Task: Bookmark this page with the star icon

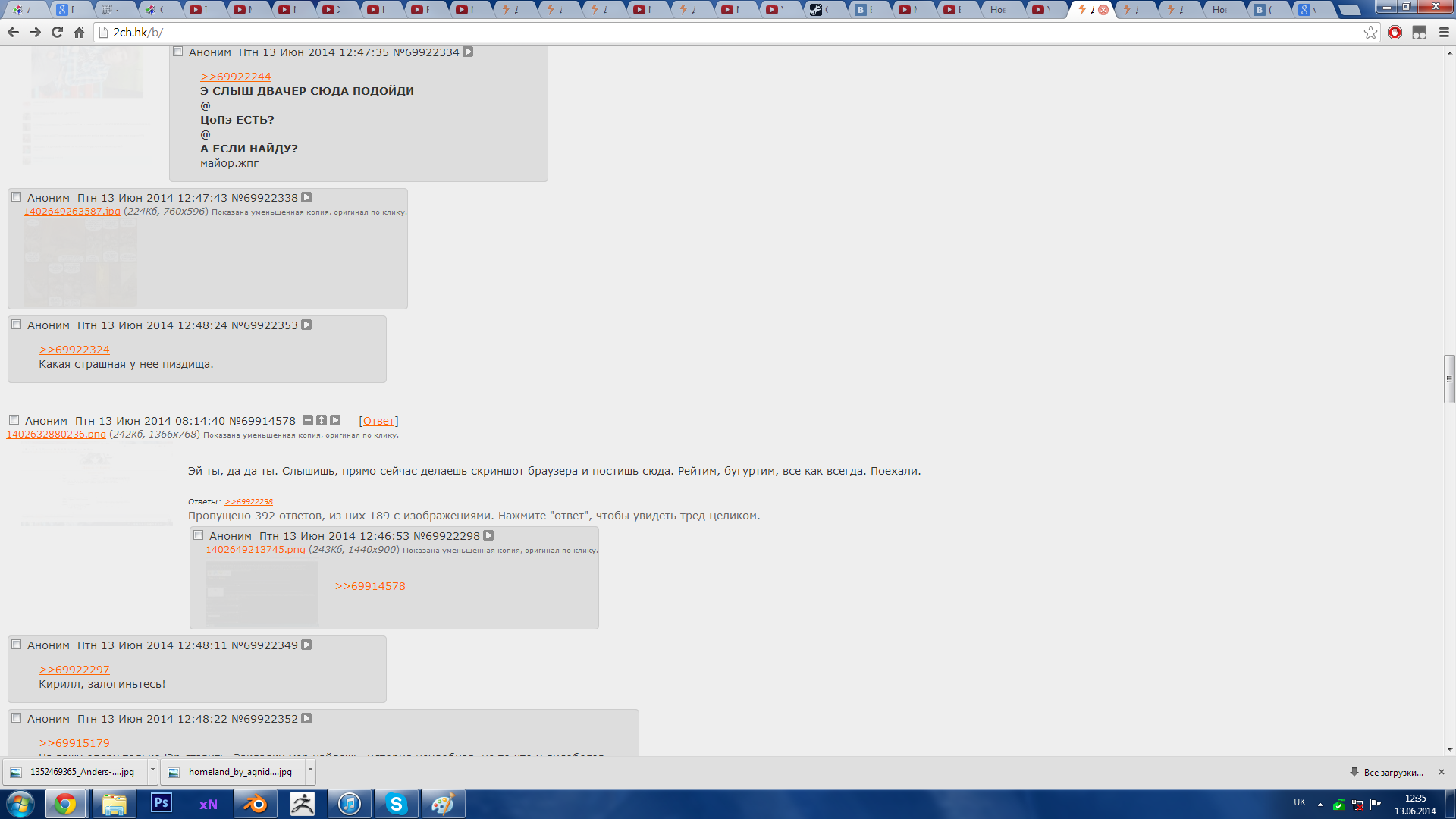Action: click(1370, 32)
